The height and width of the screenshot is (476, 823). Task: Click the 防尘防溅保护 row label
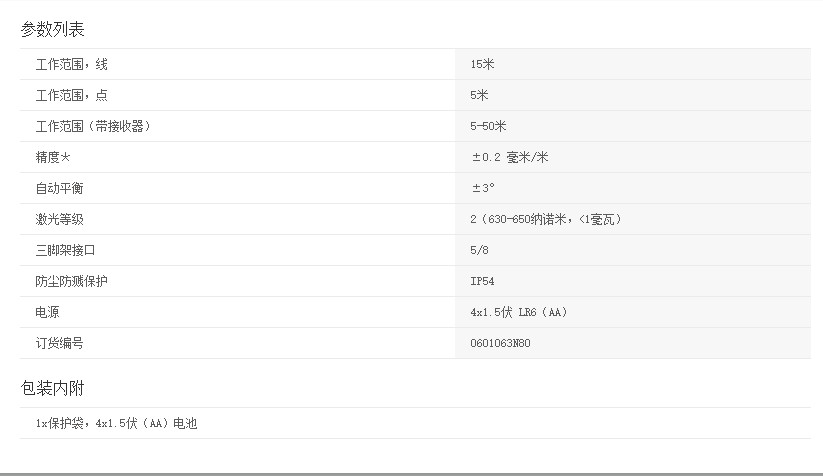point(71,281)
